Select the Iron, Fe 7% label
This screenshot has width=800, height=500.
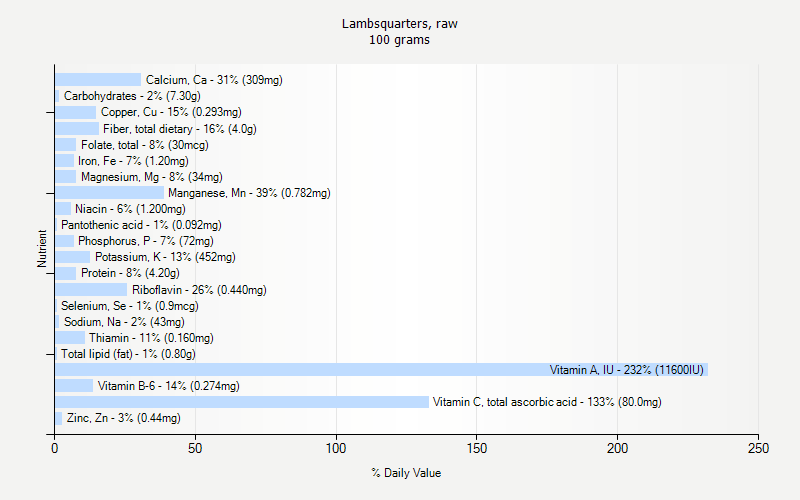[133, 161]
